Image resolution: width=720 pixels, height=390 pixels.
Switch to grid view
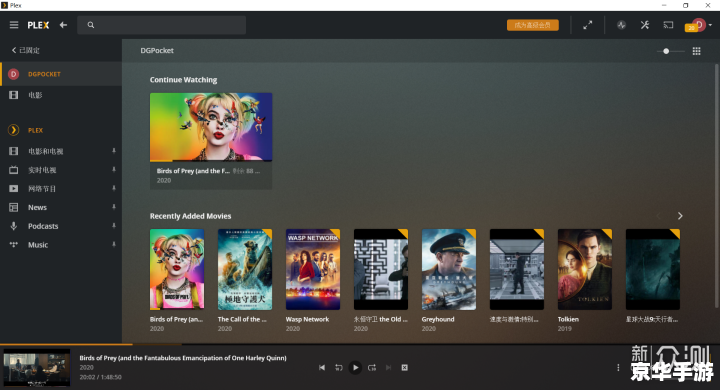pyautogui.click(x=697, y=51)
